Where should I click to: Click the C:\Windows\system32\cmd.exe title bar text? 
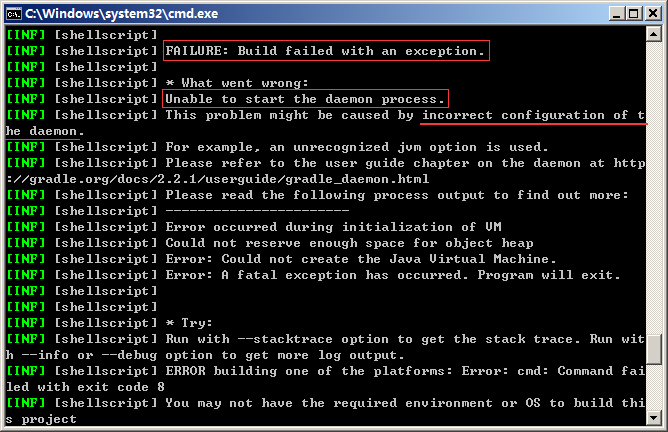click(121, 14)
